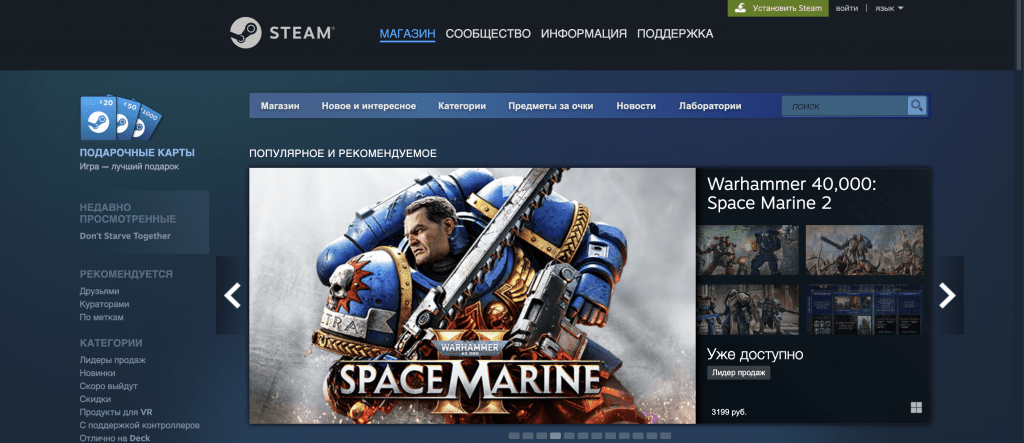Open Скидки category link
This screenshot has width=1024, height=443.
[x=95, y=399]
